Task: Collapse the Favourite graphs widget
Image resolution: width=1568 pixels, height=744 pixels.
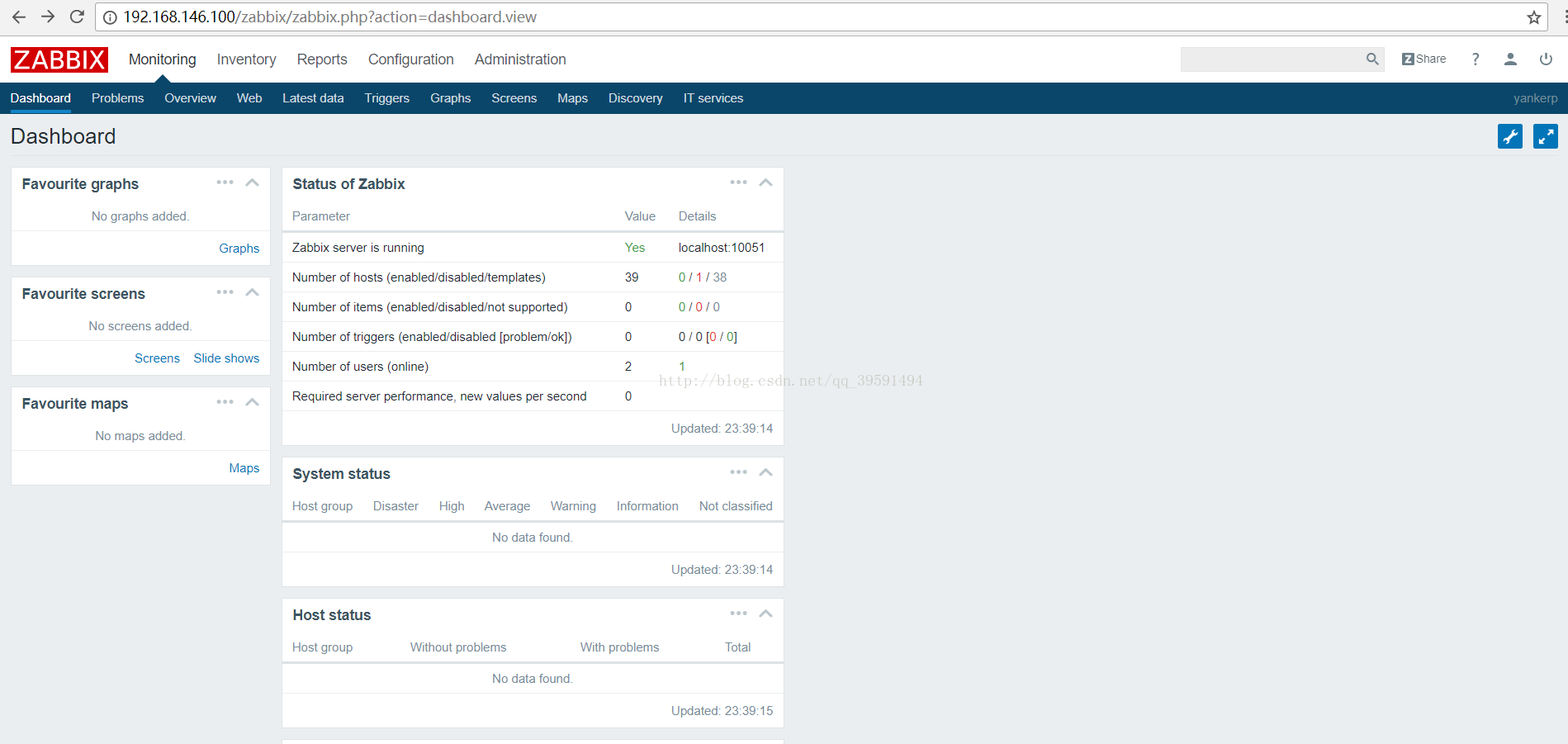Action: point(253,182)
